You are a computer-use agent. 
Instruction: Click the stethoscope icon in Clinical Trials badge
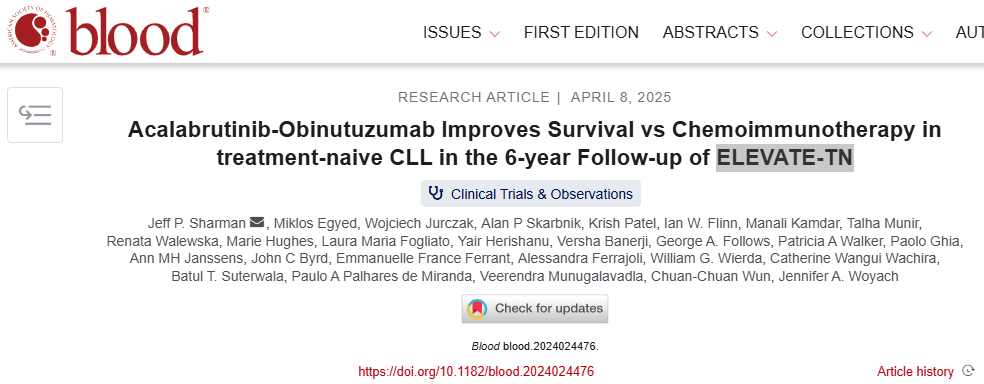point(436,193)
